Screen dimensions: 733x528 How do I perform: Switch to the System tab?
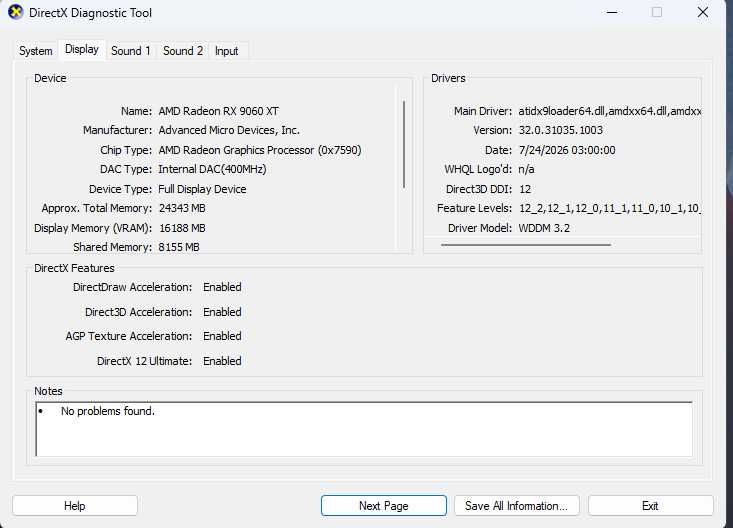click(36, 51)
